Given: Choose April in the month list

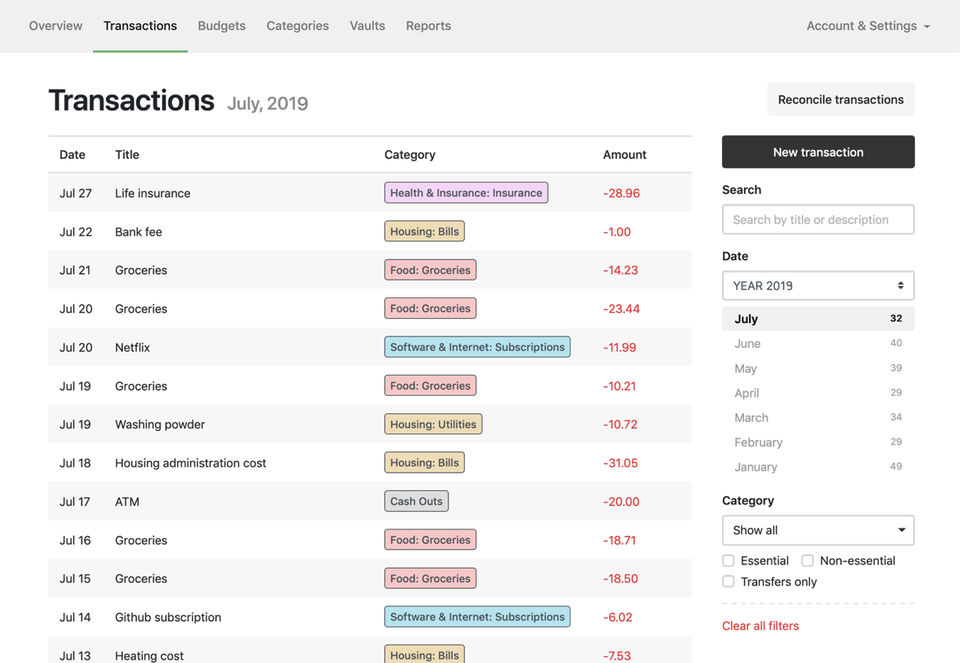Looking at the screenshot, I should [x=818, y=392].
